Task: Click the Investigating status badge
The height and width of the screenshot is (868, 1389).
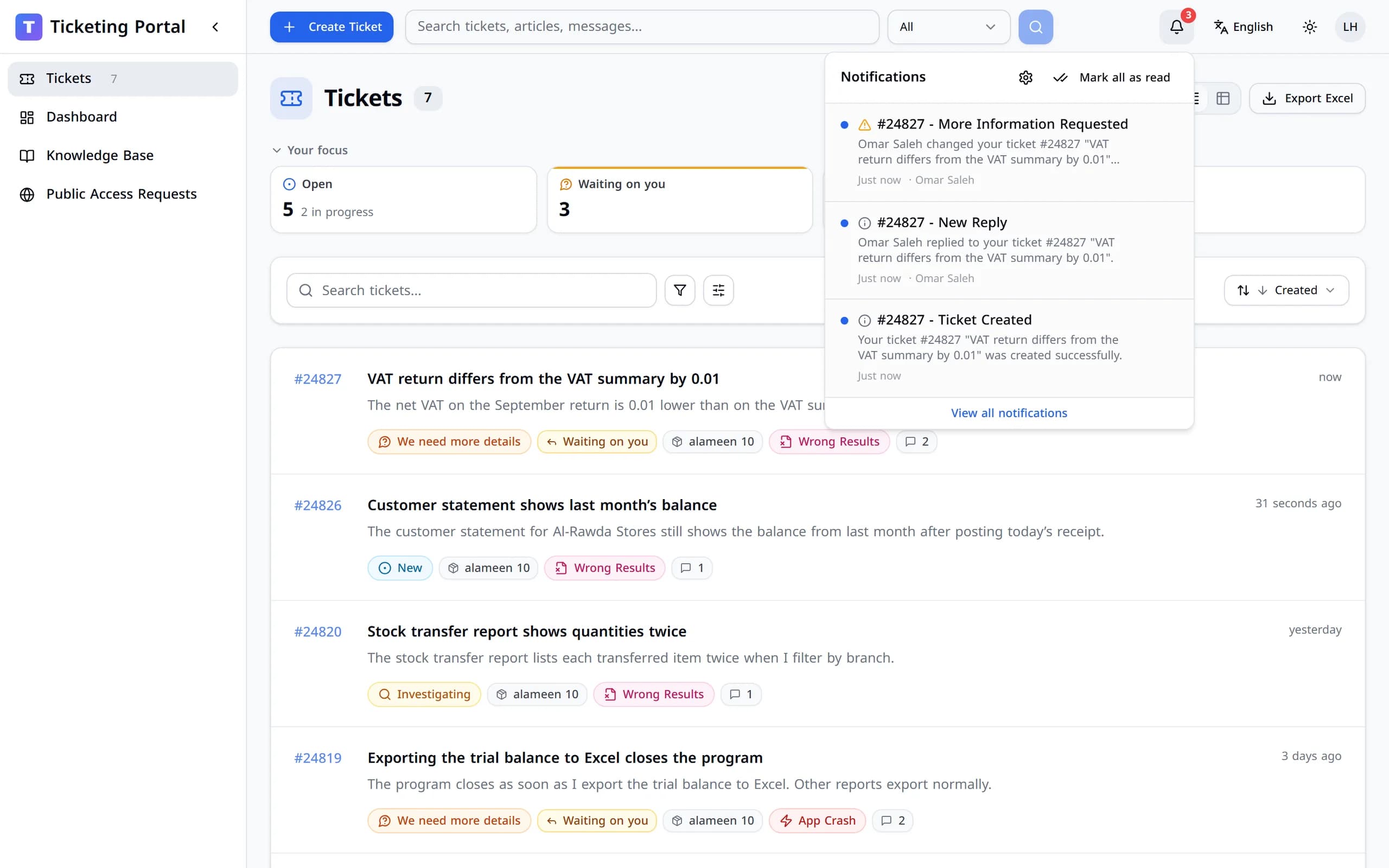Action: pyautogui.click(x=424, y=694)
